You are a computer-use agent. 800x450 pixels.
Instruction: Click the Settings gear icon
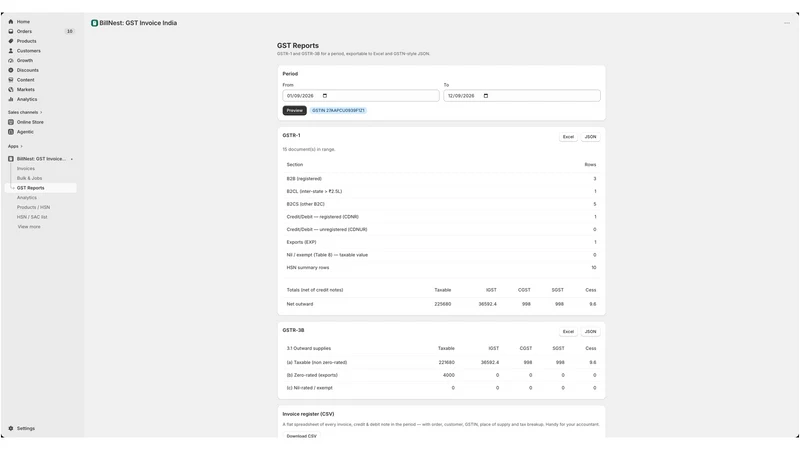11,428
